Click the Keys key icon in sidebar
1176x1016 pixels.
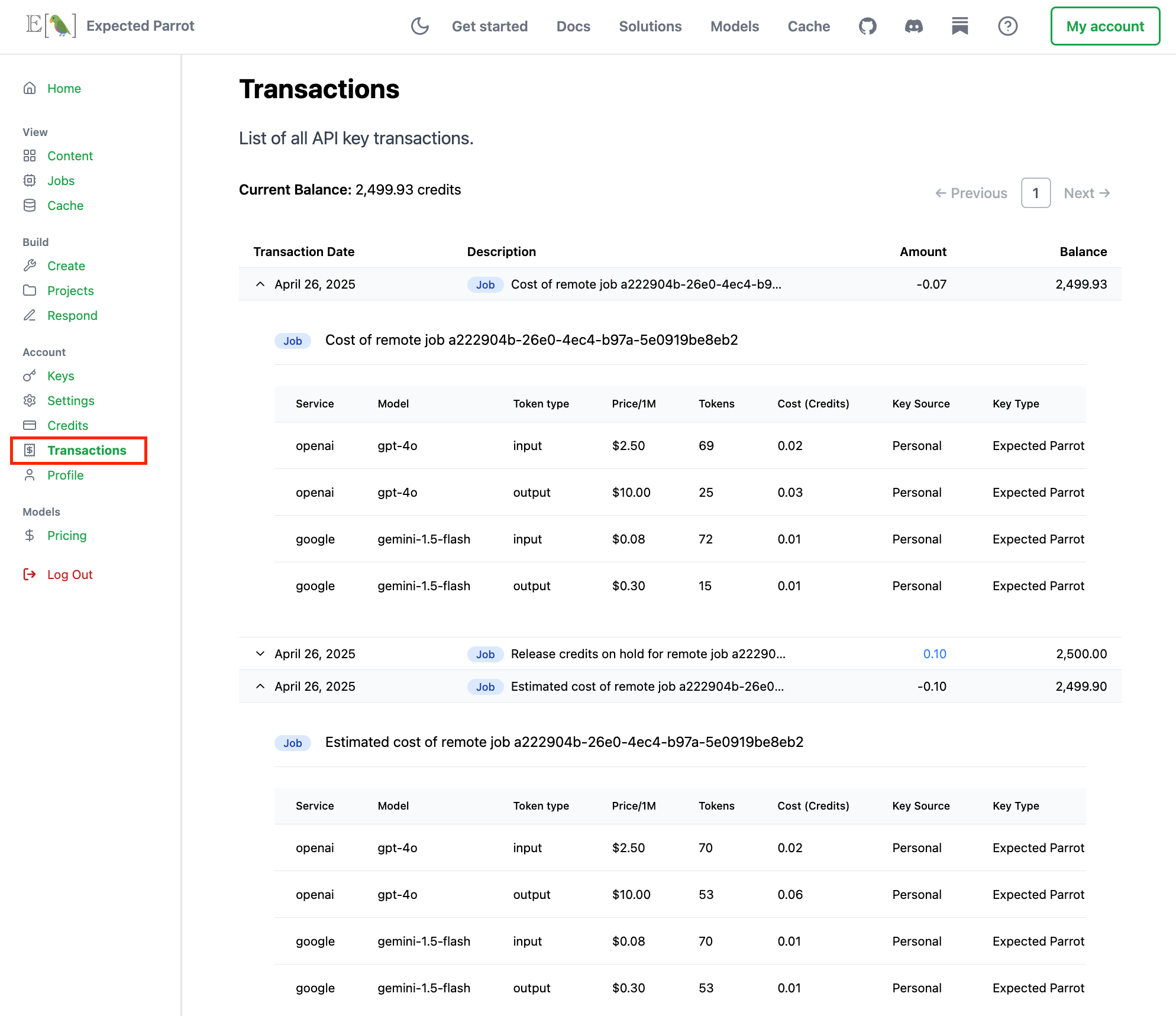[x=30, y=376]
